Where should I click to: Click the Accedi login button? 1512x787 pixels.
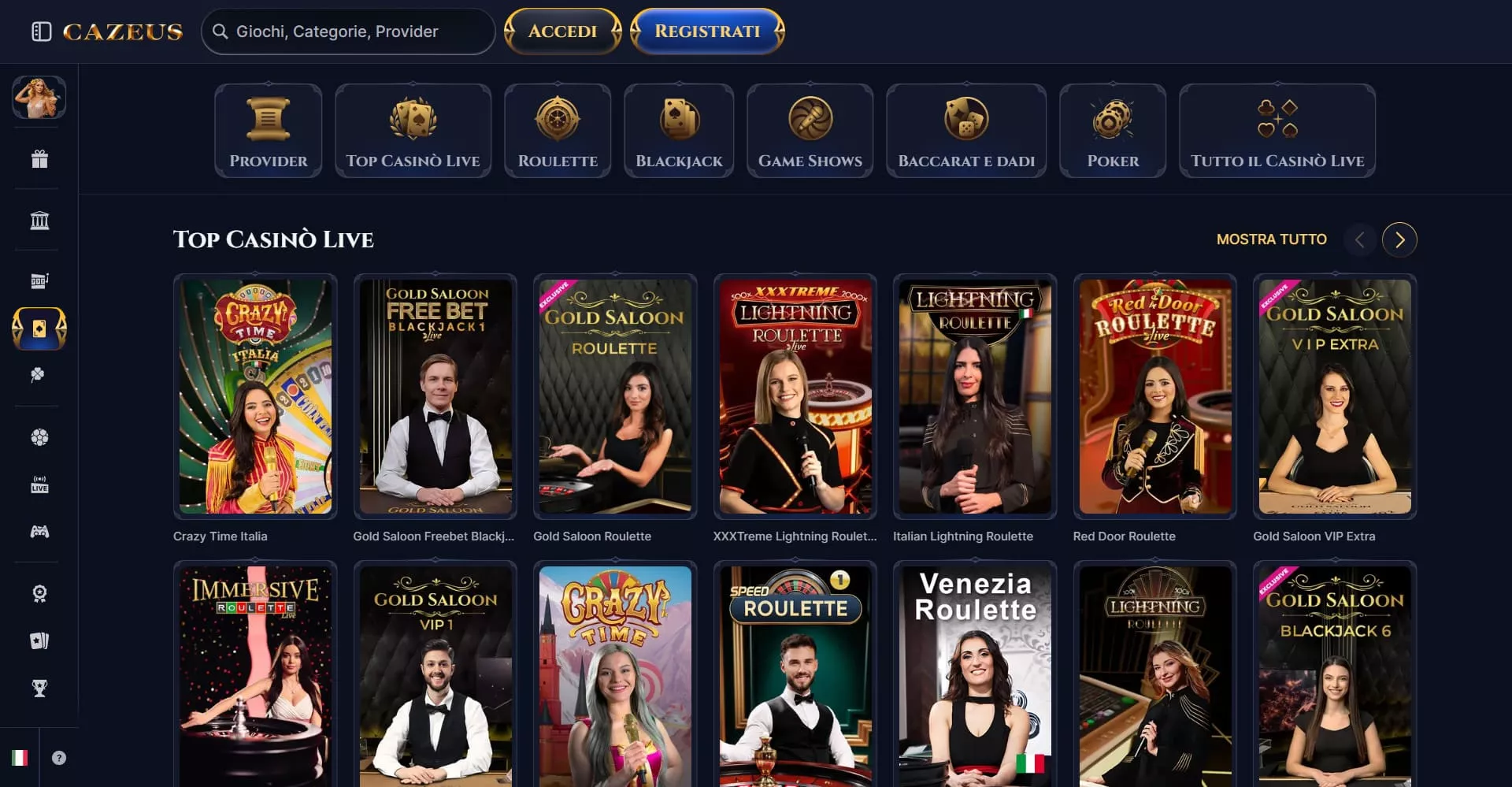[x=562, y=32]
